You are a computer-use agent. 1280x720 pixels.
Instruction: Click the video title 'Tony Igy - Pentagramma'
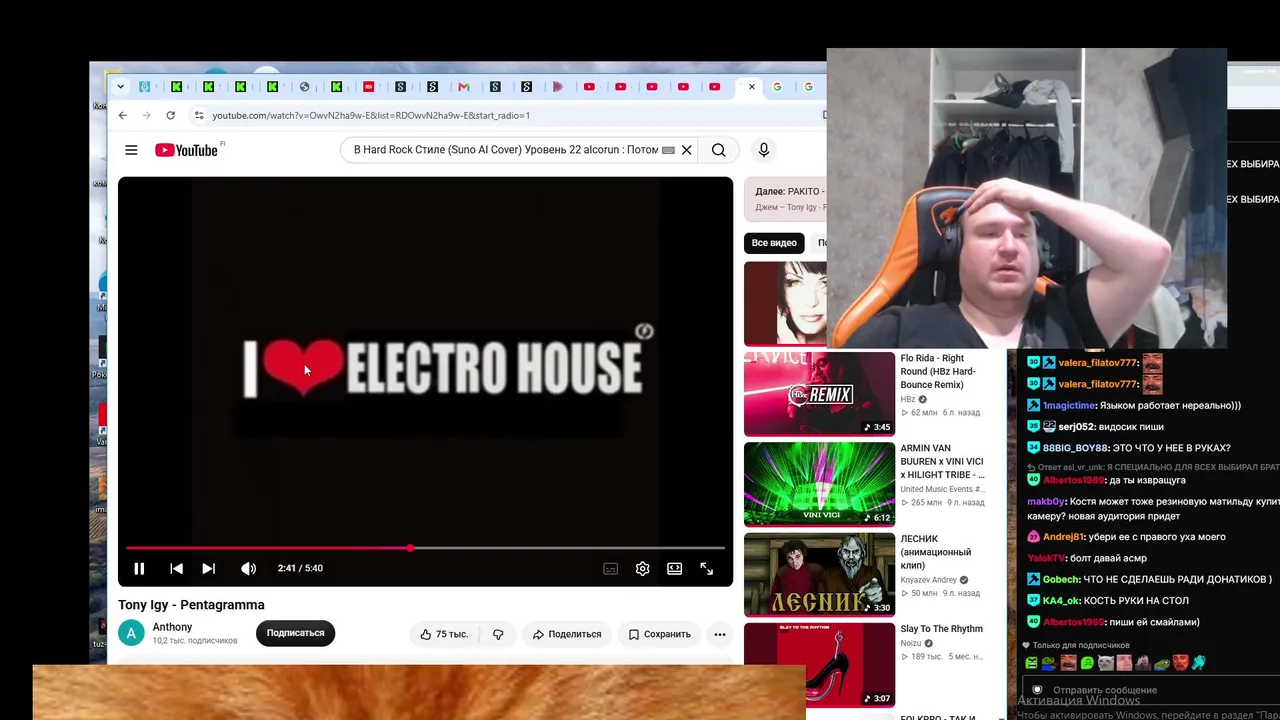(x=191, y=605)
